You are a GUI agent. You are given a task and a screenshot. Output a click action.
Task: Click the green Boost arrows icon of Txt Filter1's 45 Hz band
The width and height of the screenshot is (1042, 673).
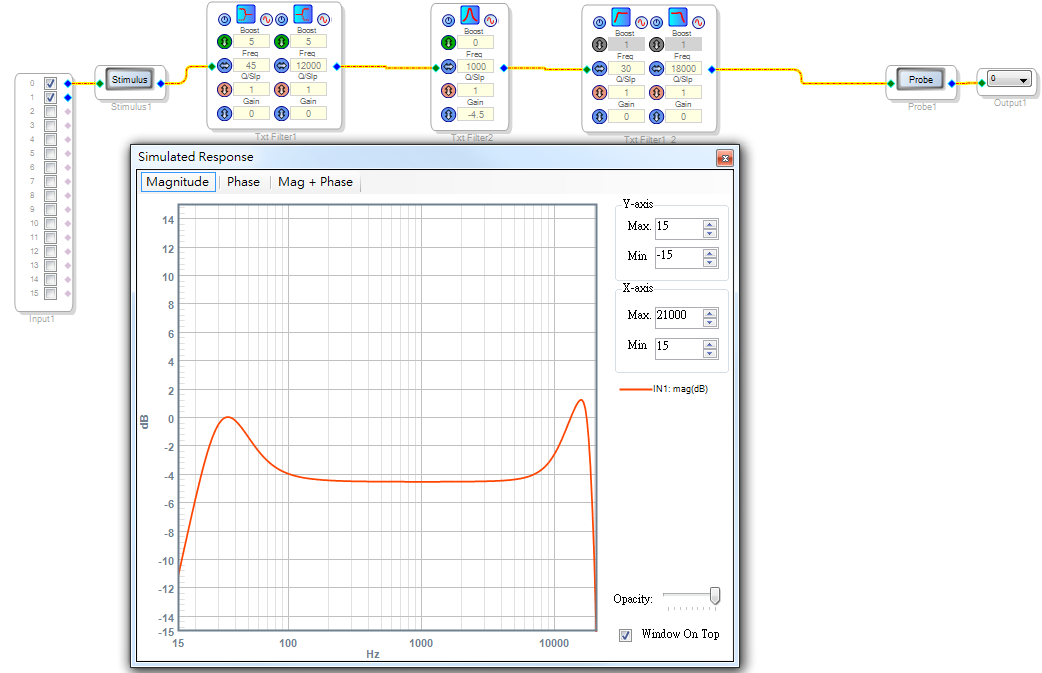225,41
